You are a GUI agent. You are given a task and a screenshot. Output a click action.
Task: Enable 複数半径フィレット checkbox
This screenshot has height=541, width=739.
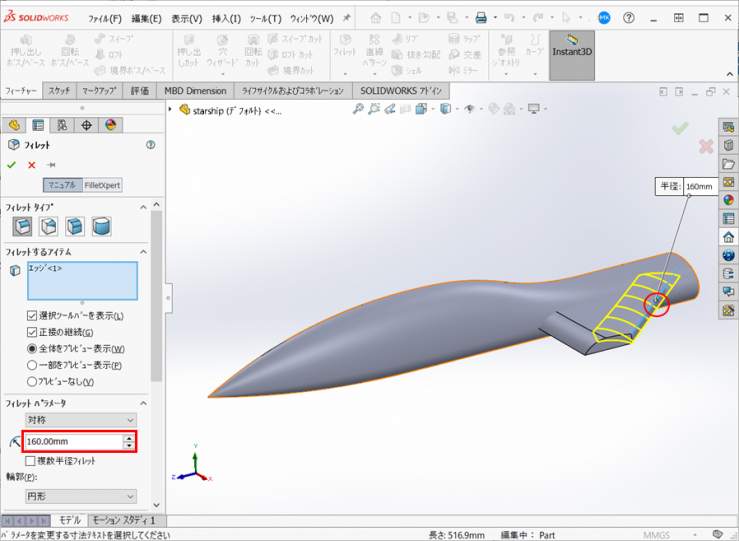pos(30,460)
